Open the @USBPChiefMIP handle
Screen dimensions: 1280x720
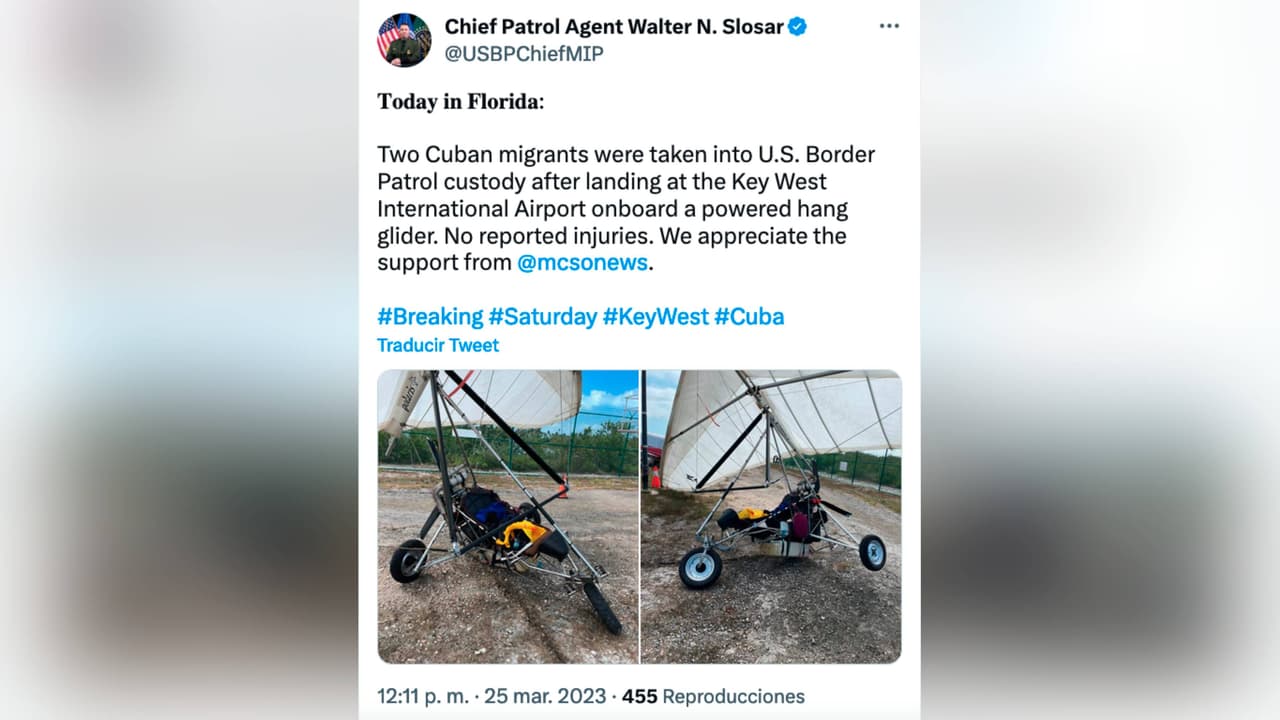point(524,54)
